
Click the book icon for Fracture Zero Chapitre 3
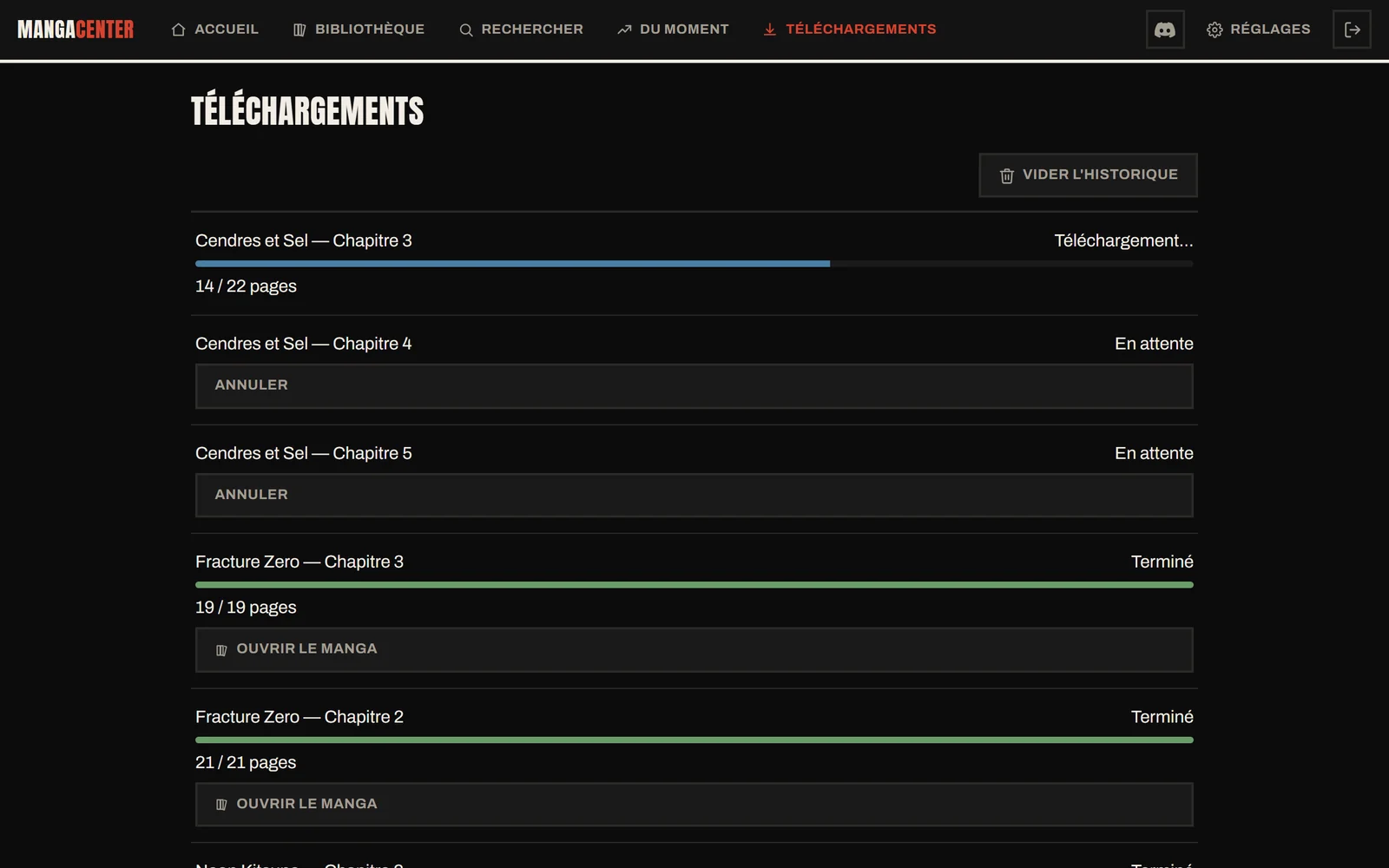coord(221,650)
